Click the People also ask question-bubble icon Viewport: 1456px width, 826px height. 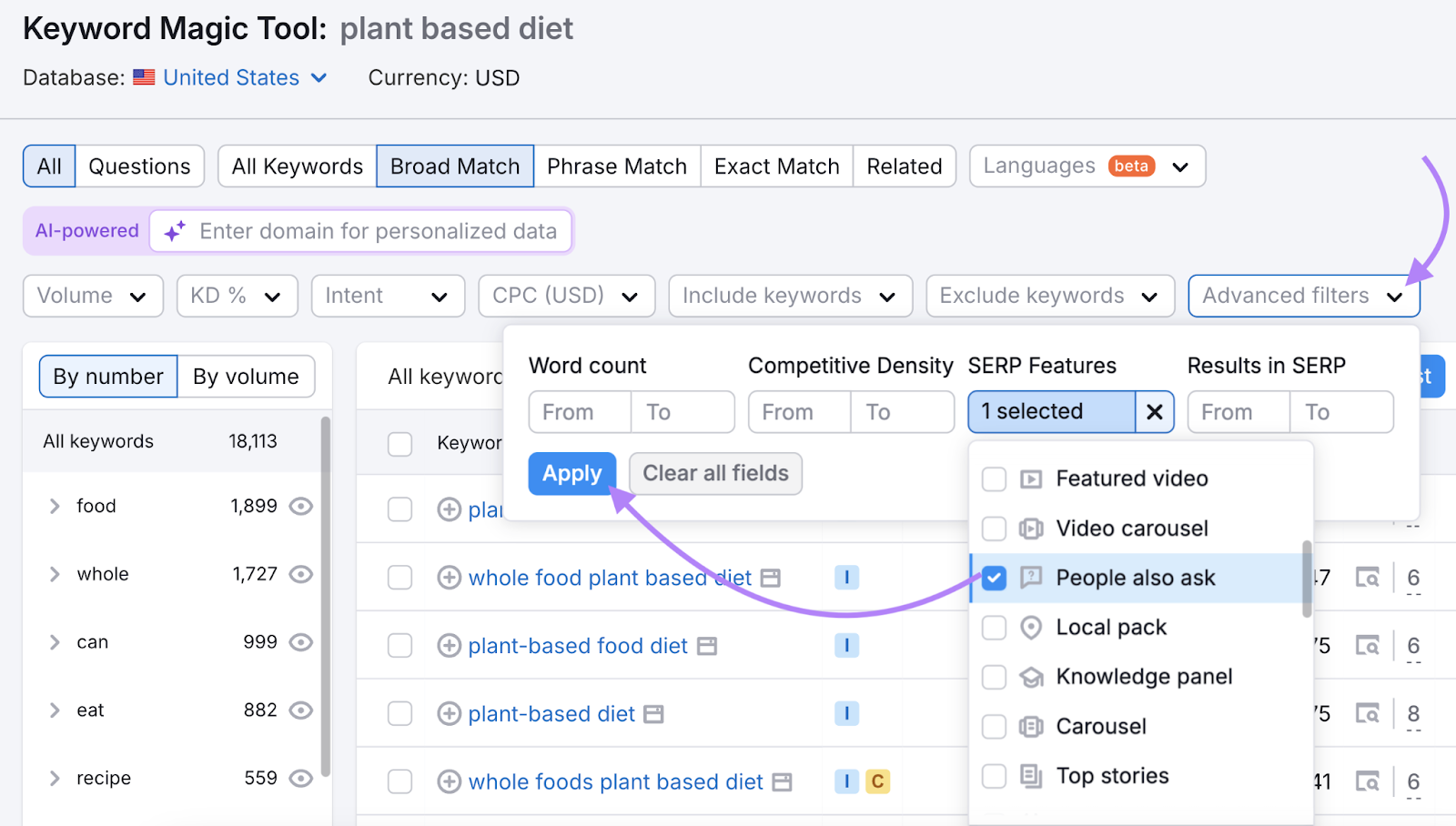[x=1031, y=577]
